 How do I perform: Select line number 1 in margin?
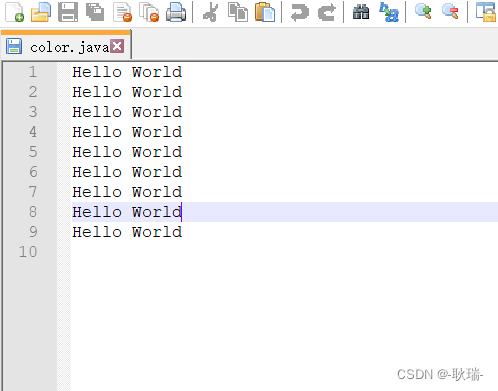coord(33,72)
